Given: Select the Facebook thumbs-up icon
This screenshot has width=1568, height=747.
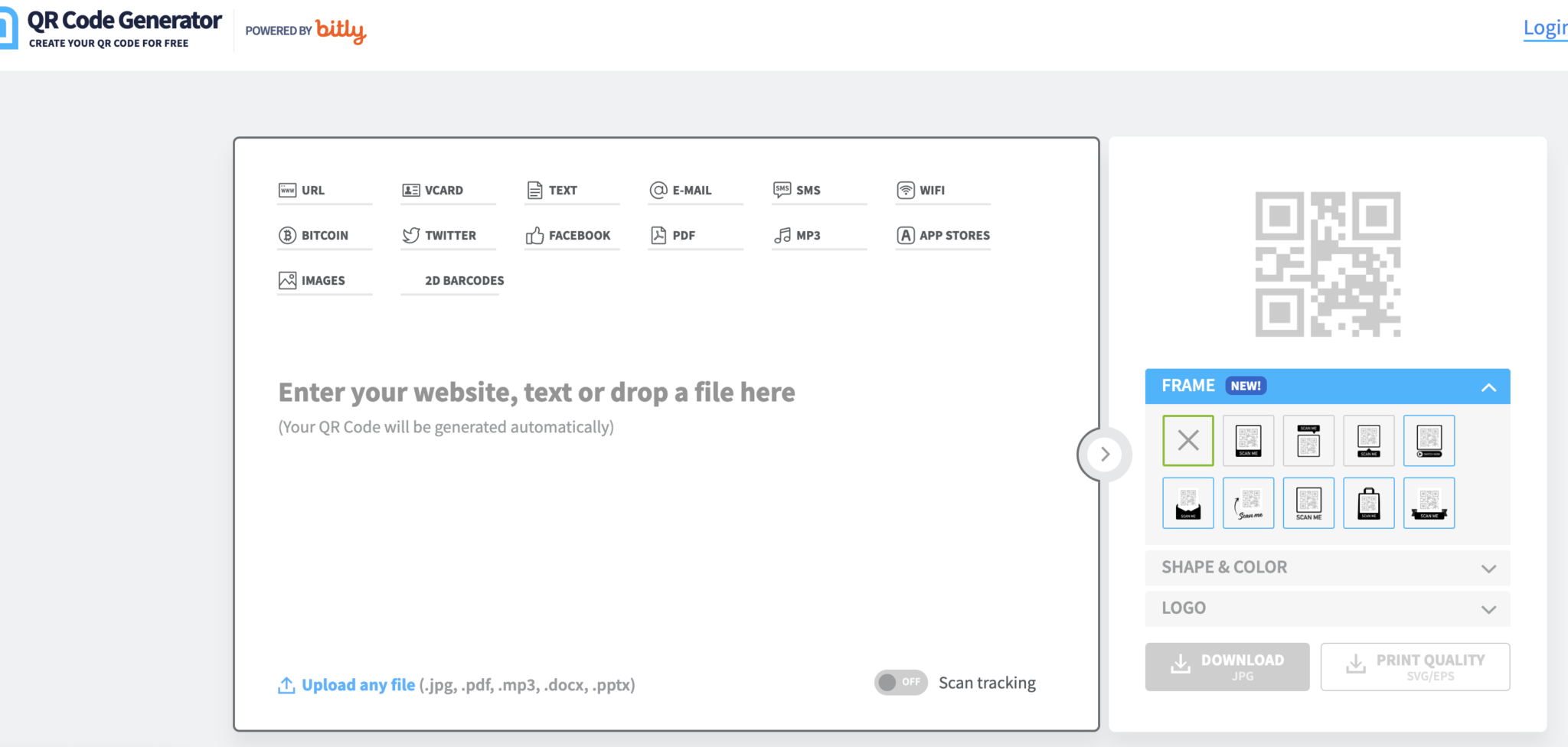Looking at the screenshot, I should tap(534, 236).
